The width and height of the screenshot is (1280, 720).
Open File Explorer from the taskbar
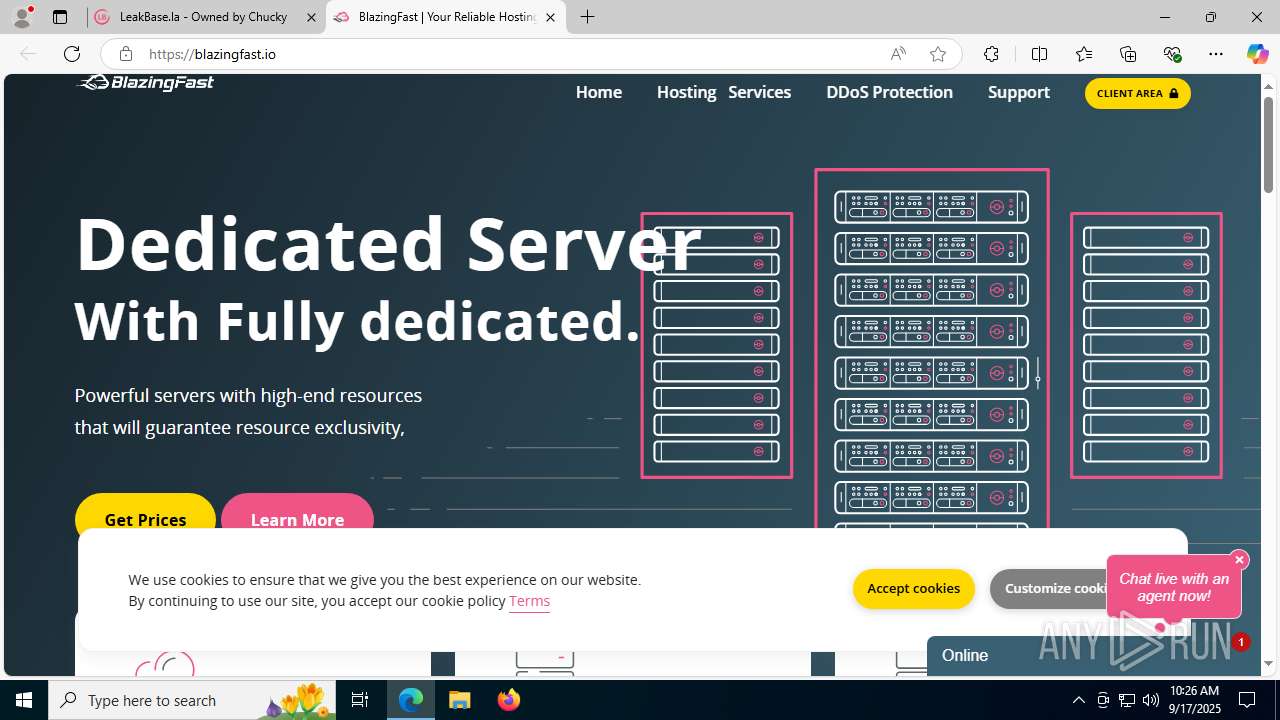(x=459, y=700)
